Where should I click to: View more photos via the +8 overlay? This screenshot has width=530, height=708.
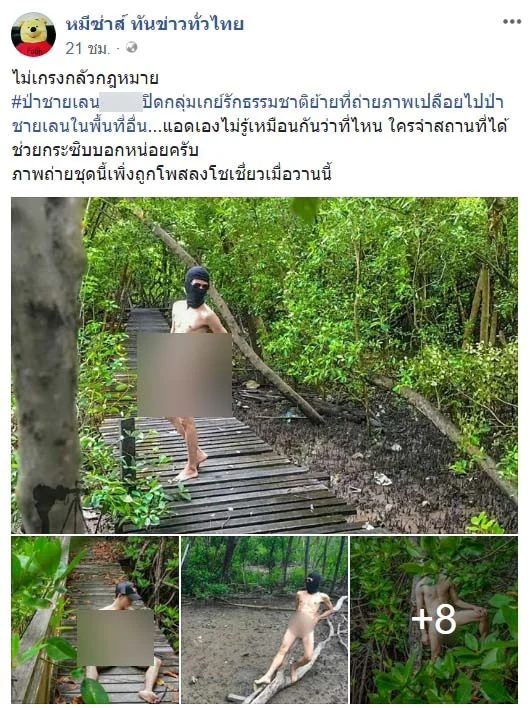(434, 619)
